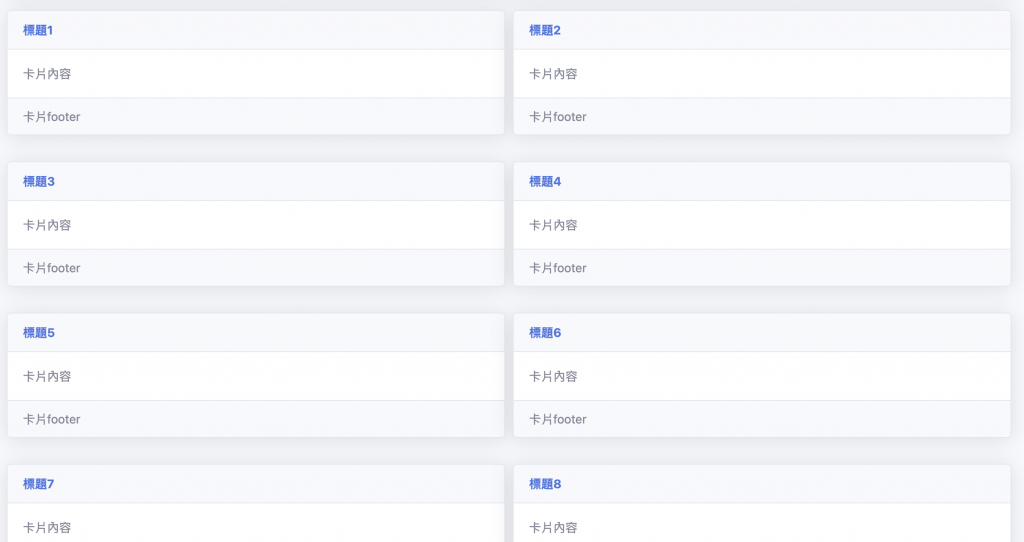The width and height of the screenshot is (1024, 542).
Task: Select 卡片內容 text in 標題1 card
Action: pyautogui.click(x=47, y=74)
